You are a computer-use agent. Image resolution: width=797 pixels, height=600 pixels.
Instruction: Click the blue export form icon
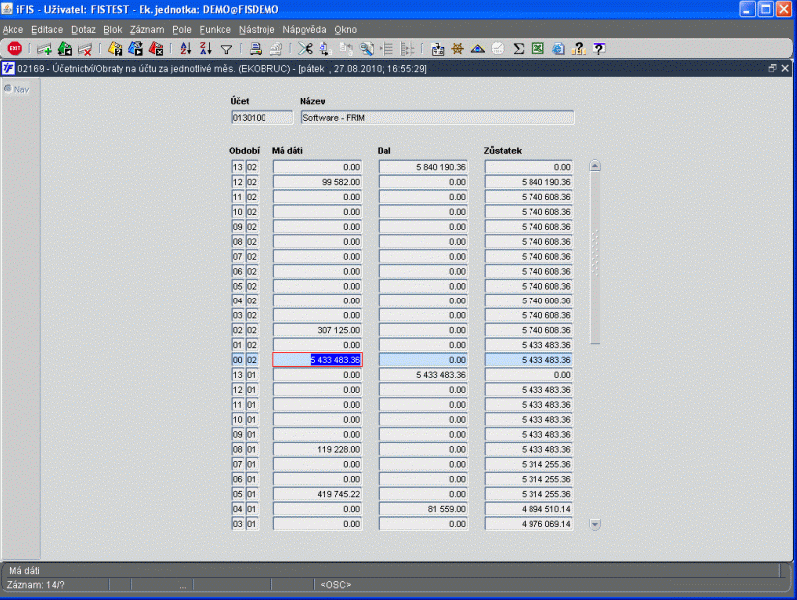437,49
